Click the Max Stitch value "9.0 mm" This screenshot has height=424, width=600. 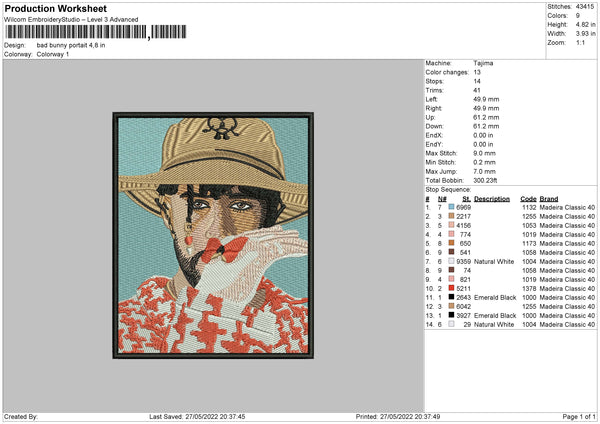coord(484,153)
